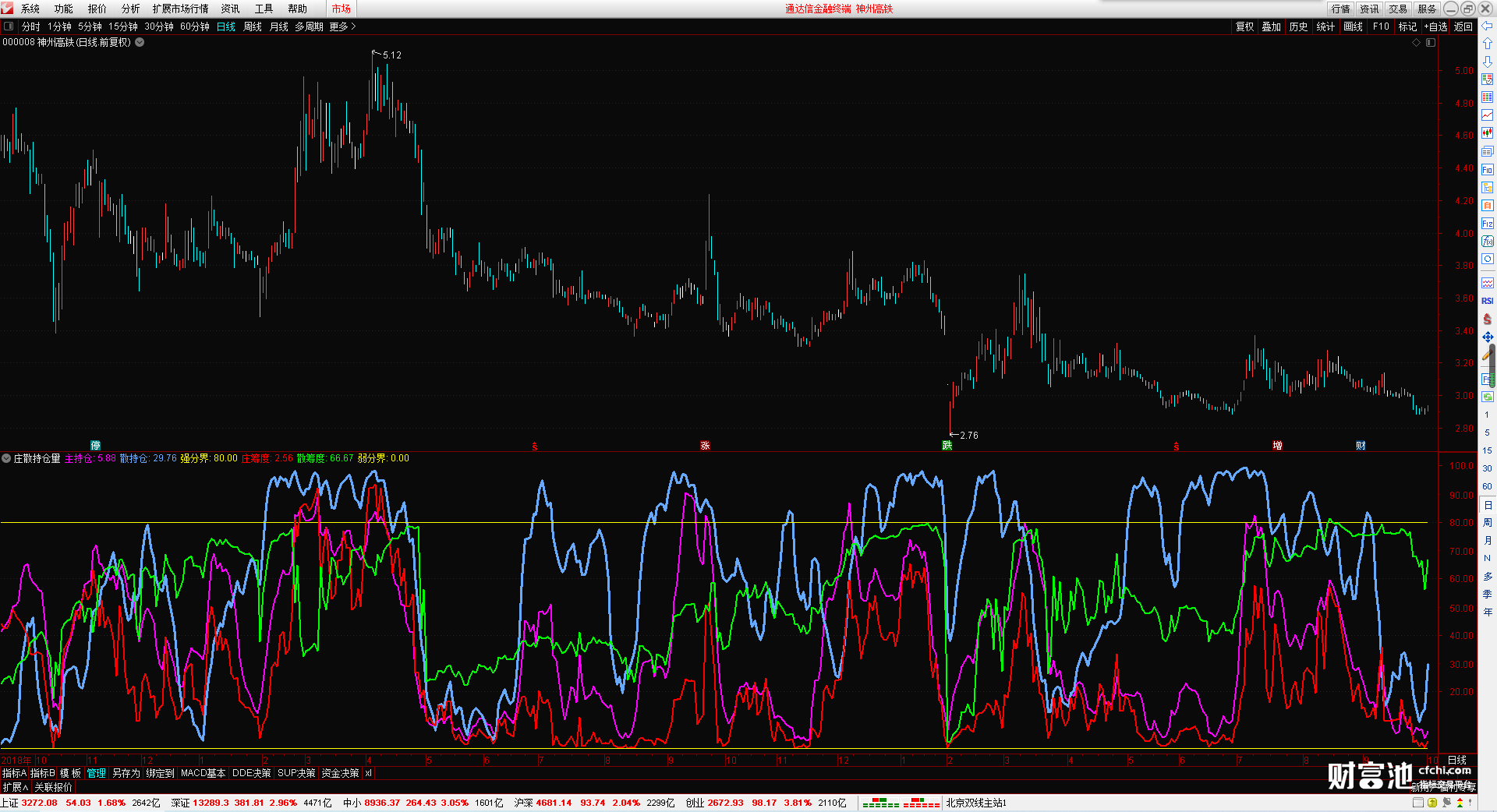The height and width of the screenshot is (812, 1497).
Task: Click 北京双线主站1 server status
Action: point(976,803)
